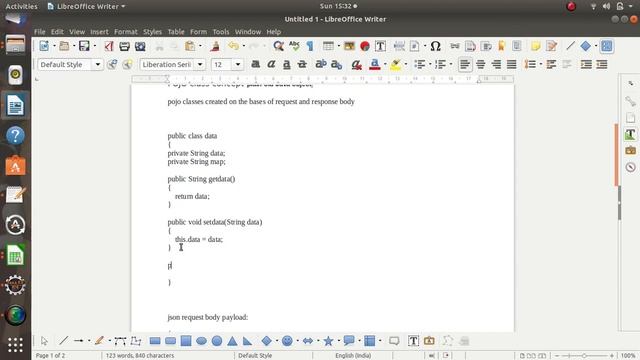The height and width of the screenshot is (360, 640).
Task: Align text right
Action: pyautogui.click(x=496, y=64)
